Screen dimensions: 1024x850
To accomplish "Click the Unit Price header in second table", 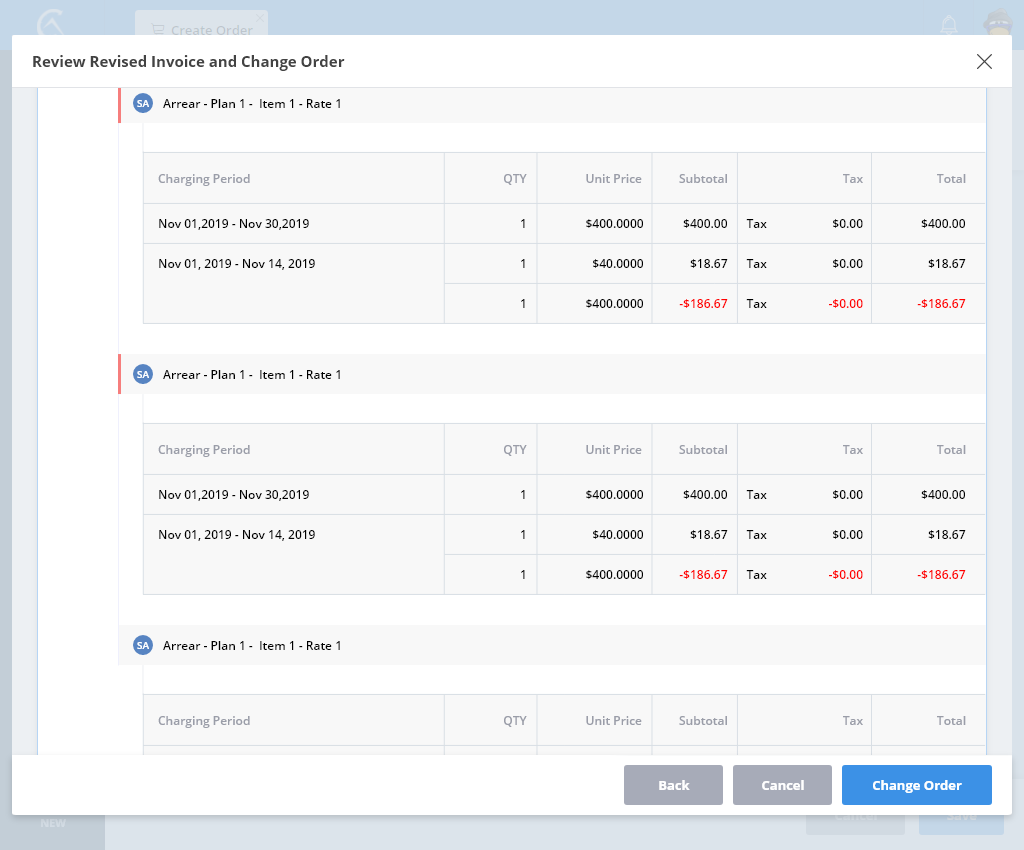I will pos(613,450).
